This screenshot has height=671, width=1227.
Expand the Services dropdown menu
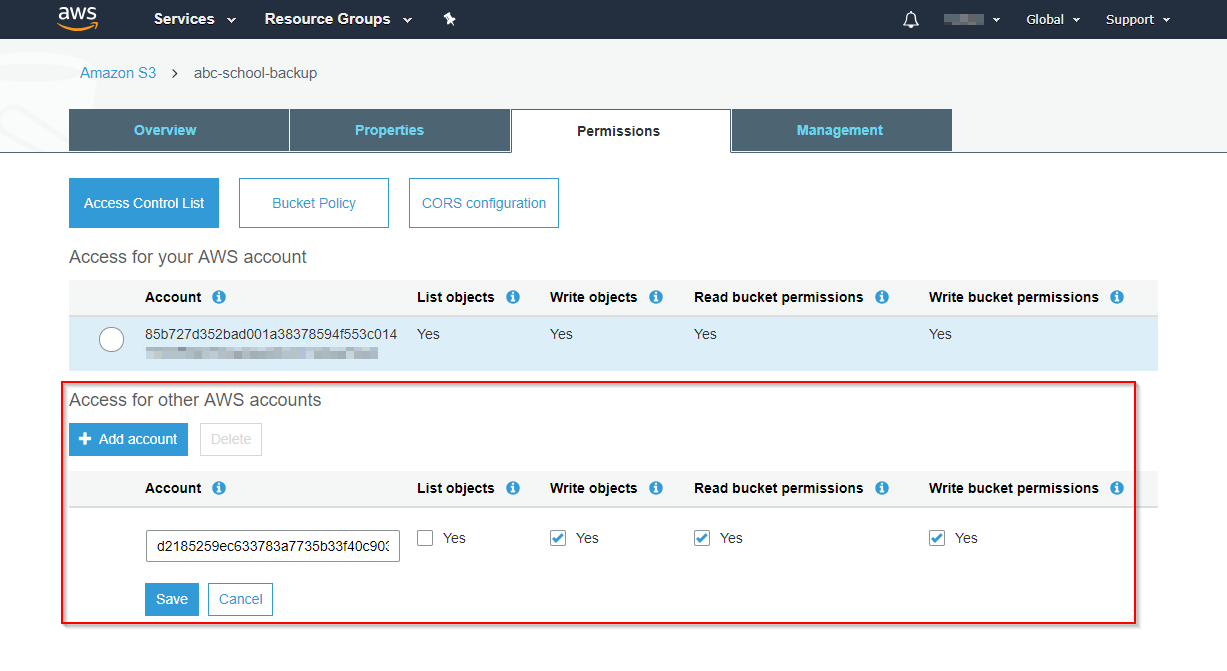pos(195,19)
